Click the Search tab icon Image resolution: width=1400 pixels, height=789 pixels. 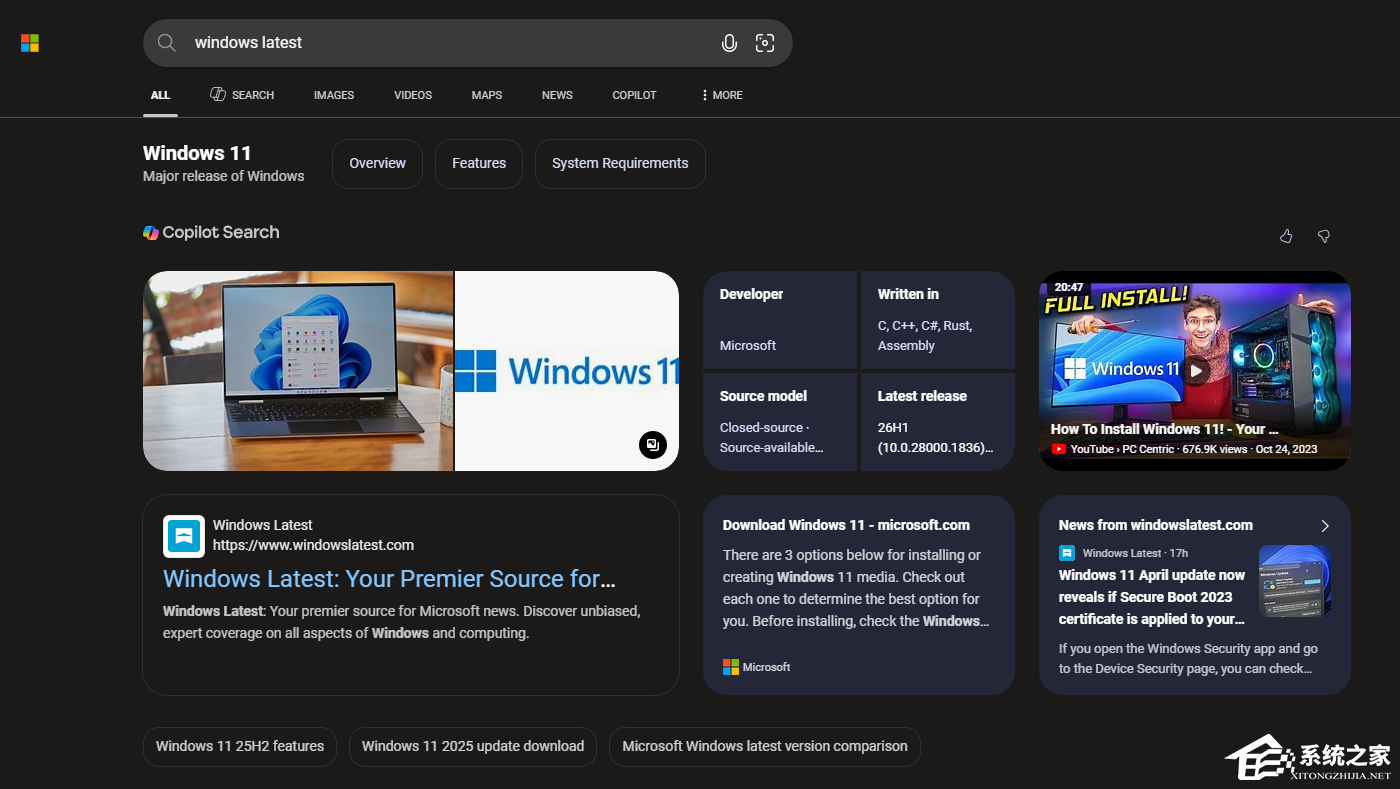[x=218, y=94]
